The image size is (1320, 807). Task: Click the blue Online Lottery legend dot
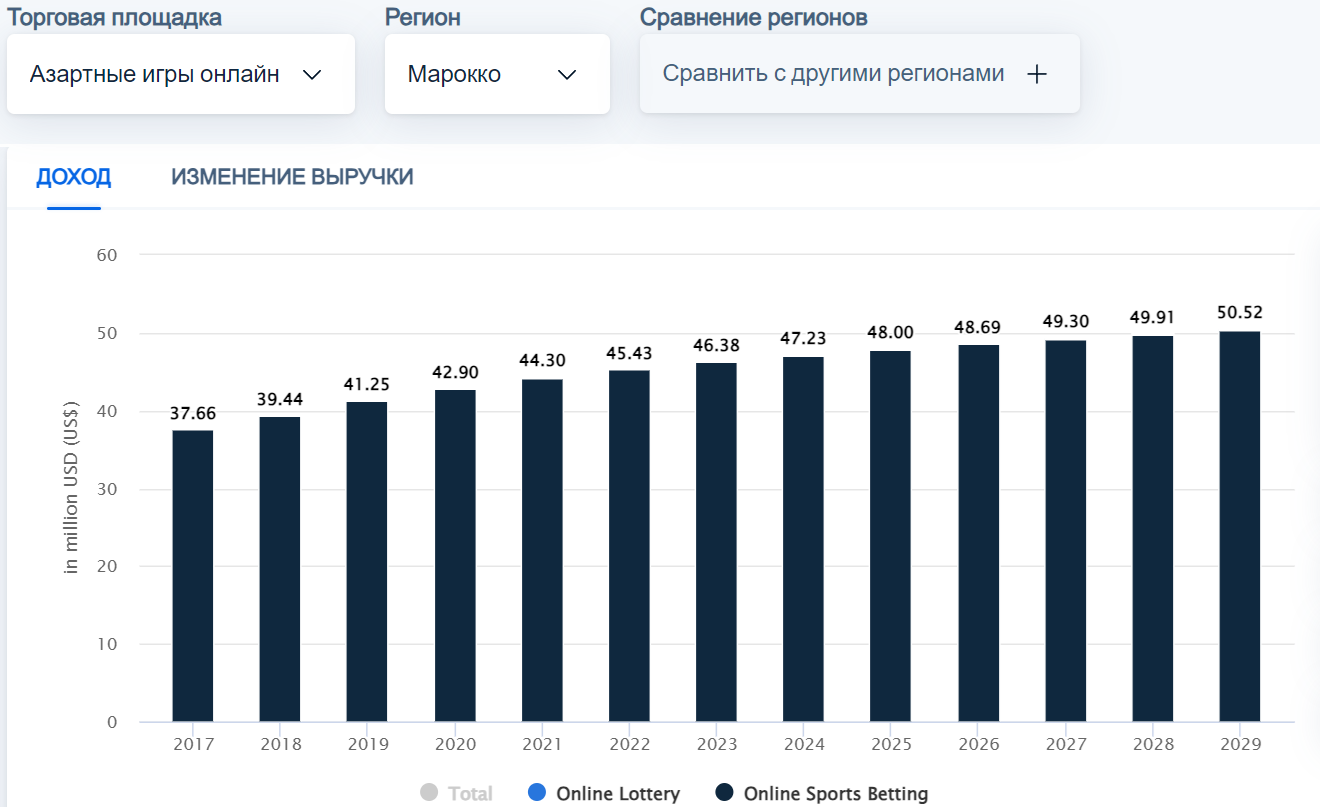537,793
